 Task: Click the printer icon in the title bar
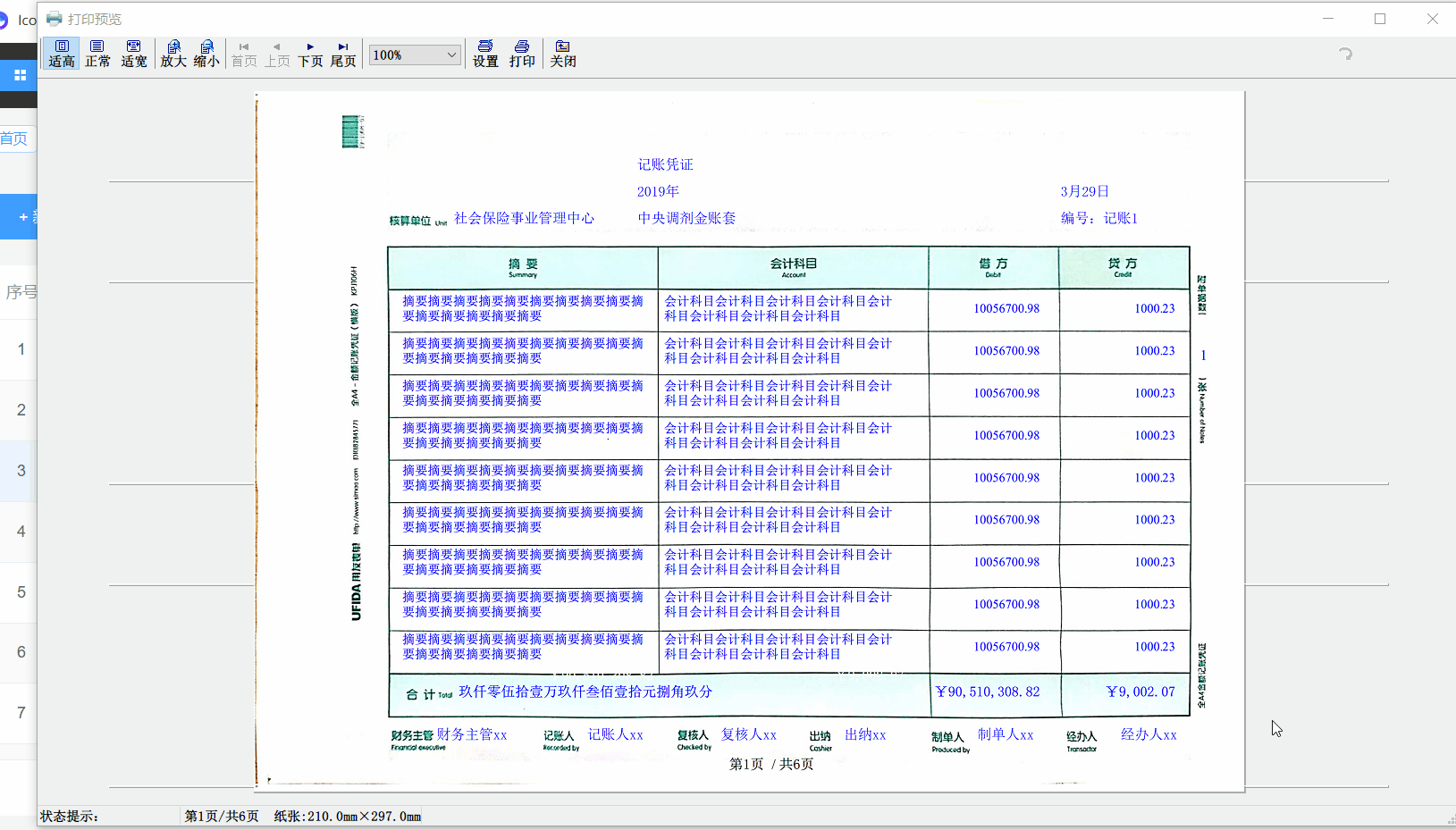[54, 18]
